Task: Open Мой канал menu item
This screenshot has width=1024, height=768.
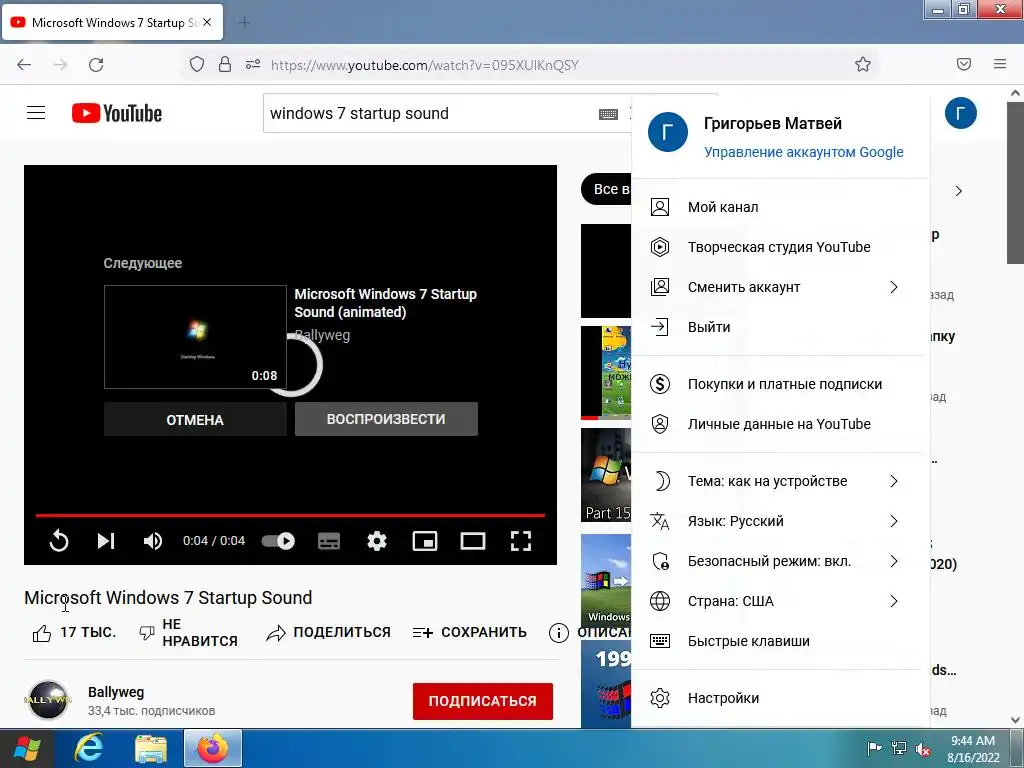Action: (780, 207)
